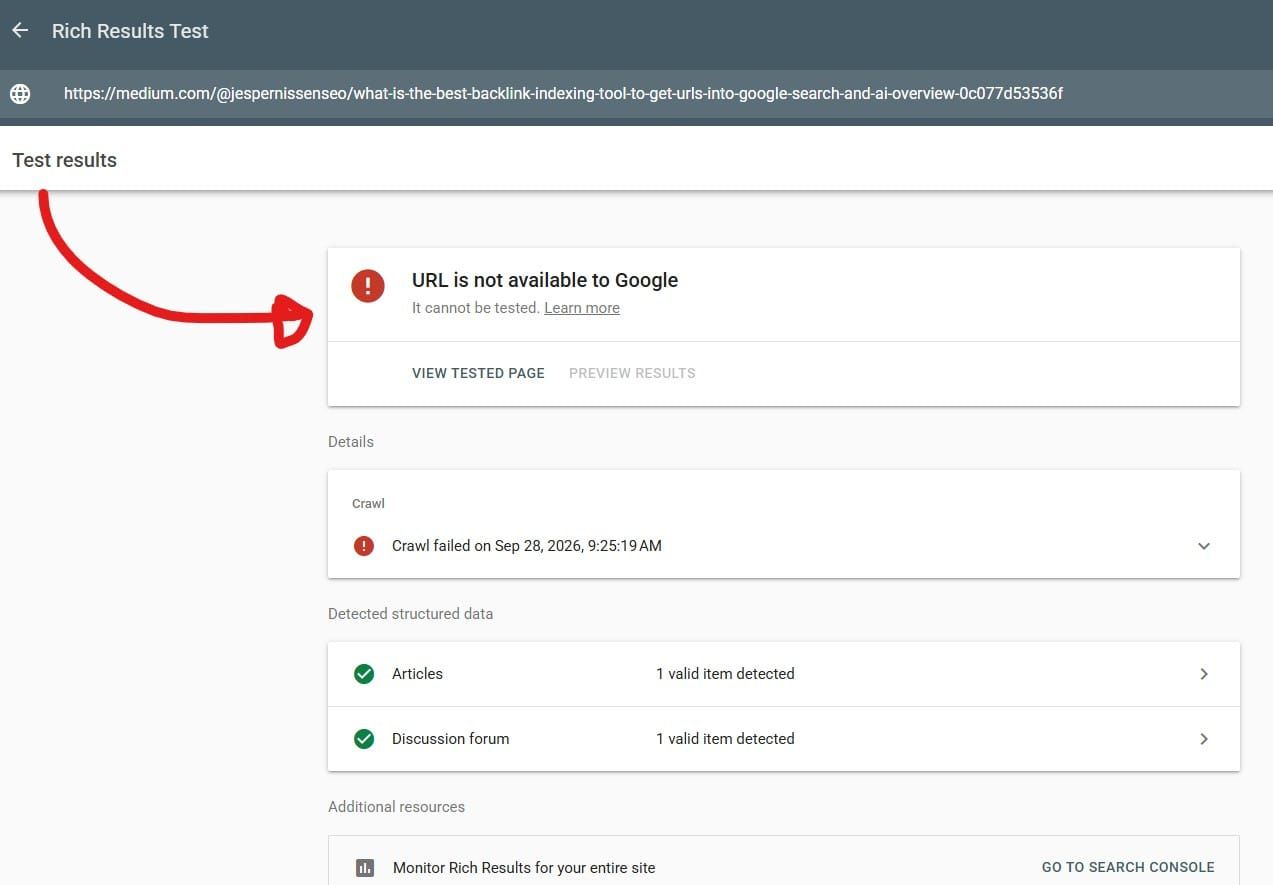
Task: Click Monitor Rich Results for your entire site
Action: (524, 868)
